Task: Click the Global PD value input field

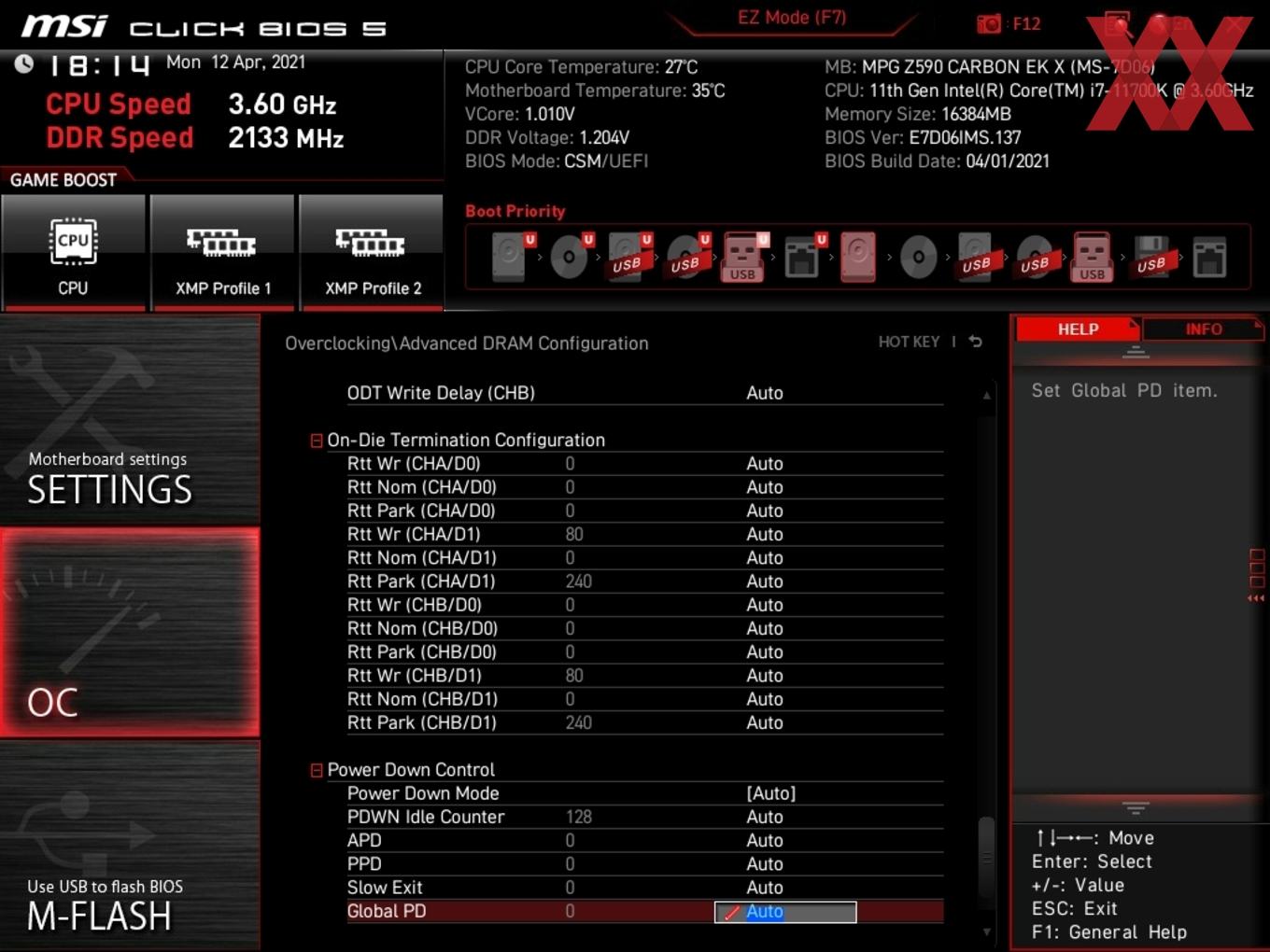Action: tap(785, 912)
